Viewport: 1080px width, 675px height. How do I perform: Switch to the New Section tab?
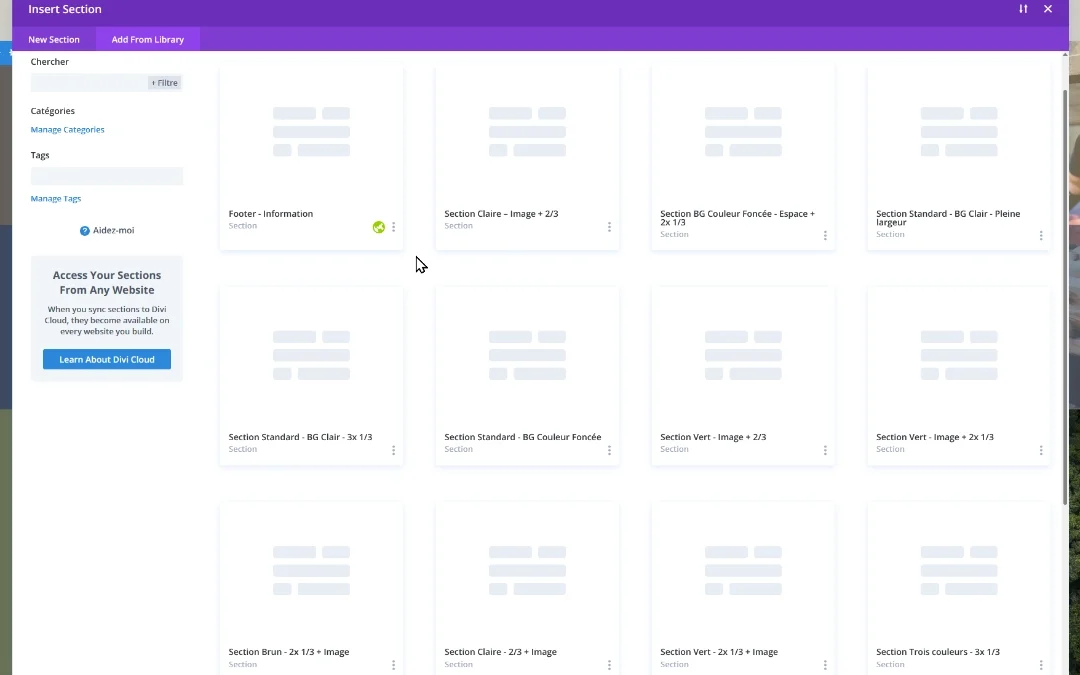point(54,40)
